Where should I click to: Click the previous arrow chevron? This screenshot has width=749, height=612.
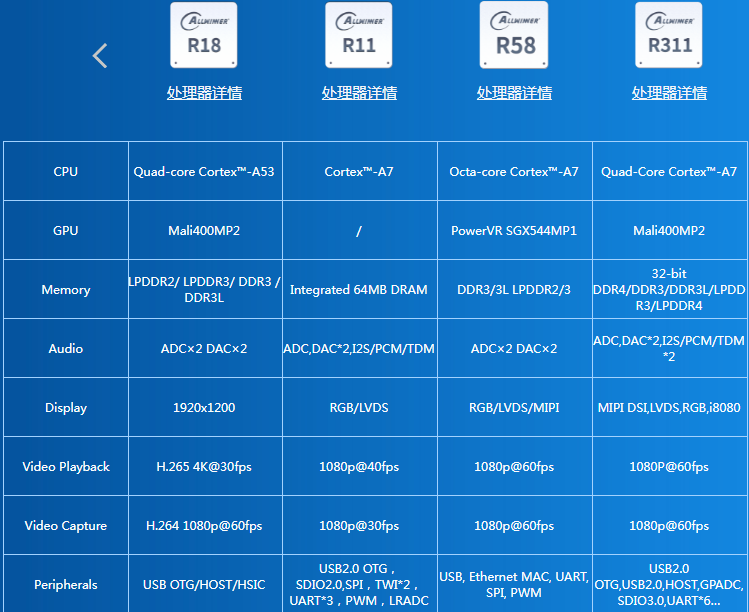click(100, 56)
